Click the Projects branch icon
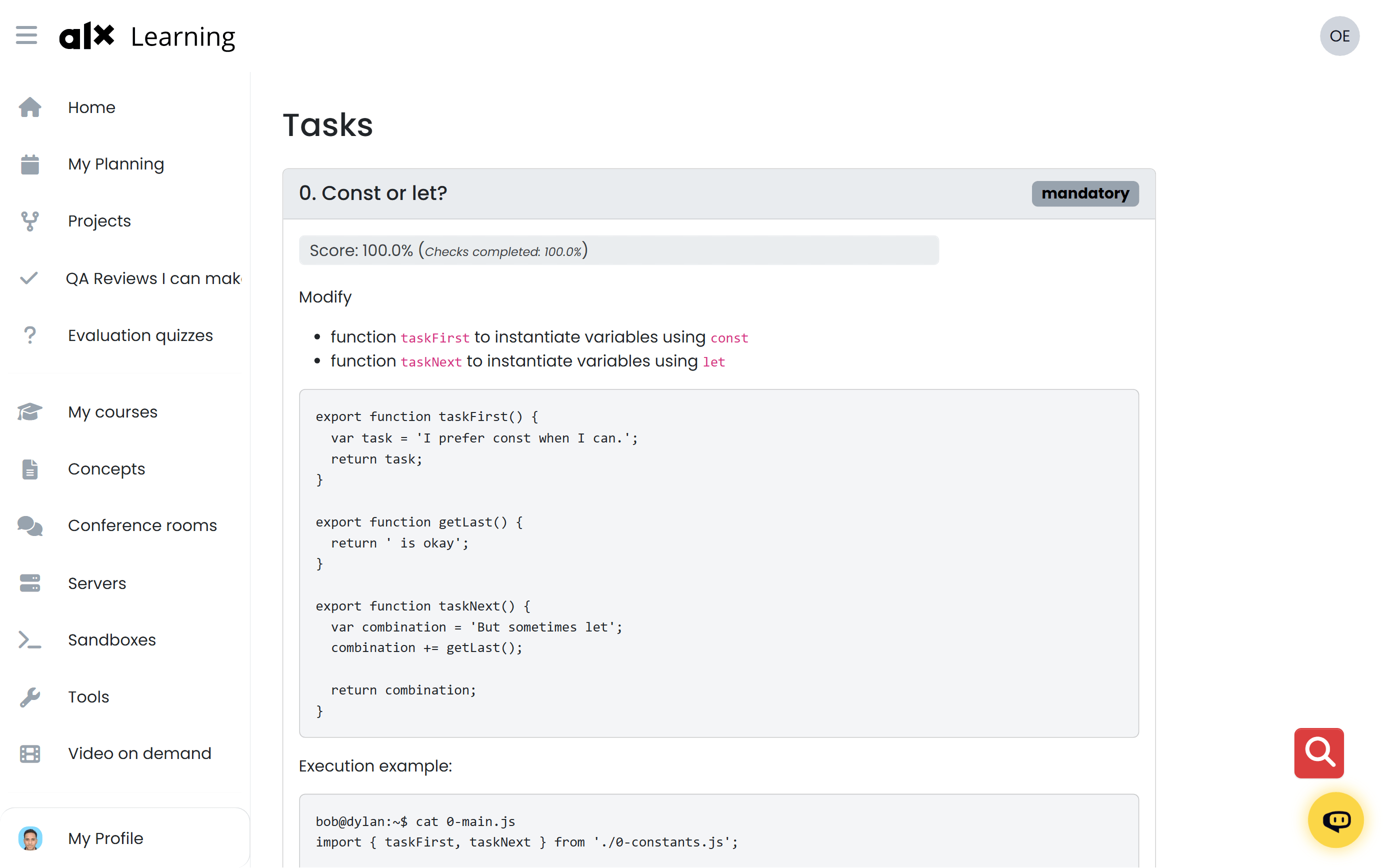This screenshot has height=868, width=1384. click(x=30, y=221)
